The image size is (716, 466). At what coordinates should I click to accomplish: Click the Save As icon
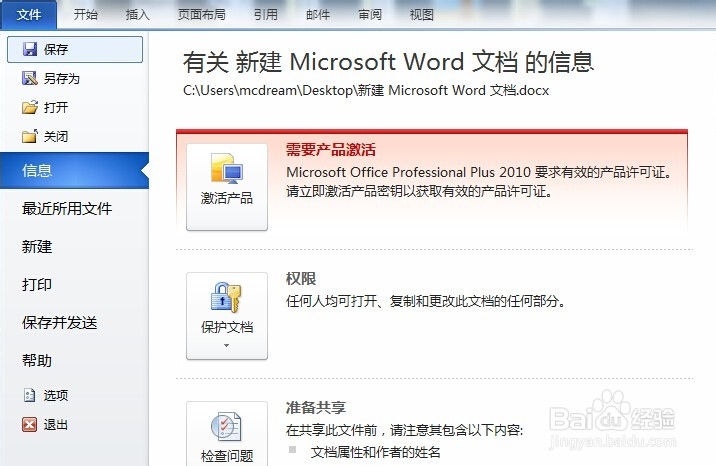tap(30, 79)
